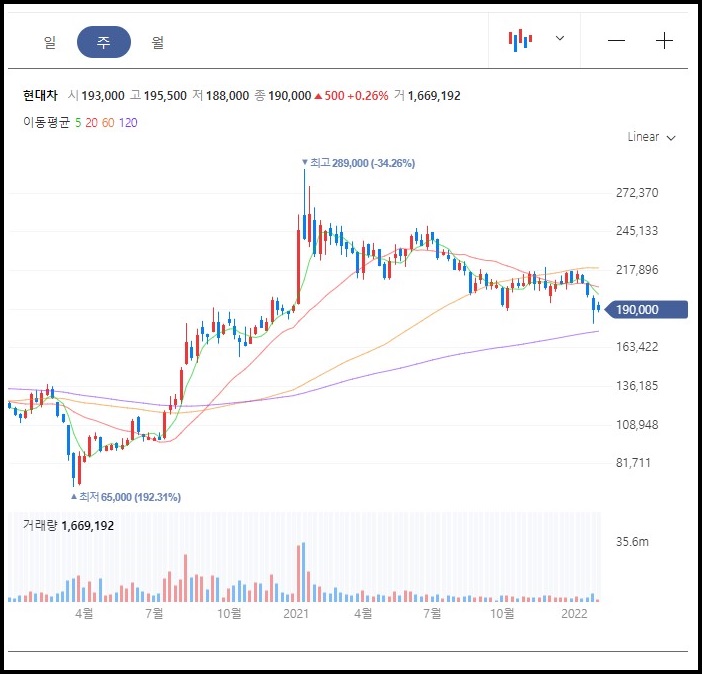This screenshot has height=674, width=702.
Task: Click the 245,133 price axis label
Action: 637,231
